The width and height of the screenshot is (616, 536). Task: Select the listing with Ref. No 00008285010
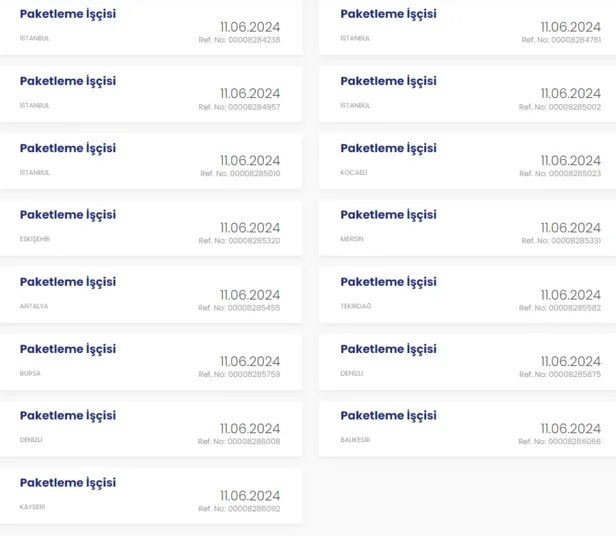click(x=239, y=174)
